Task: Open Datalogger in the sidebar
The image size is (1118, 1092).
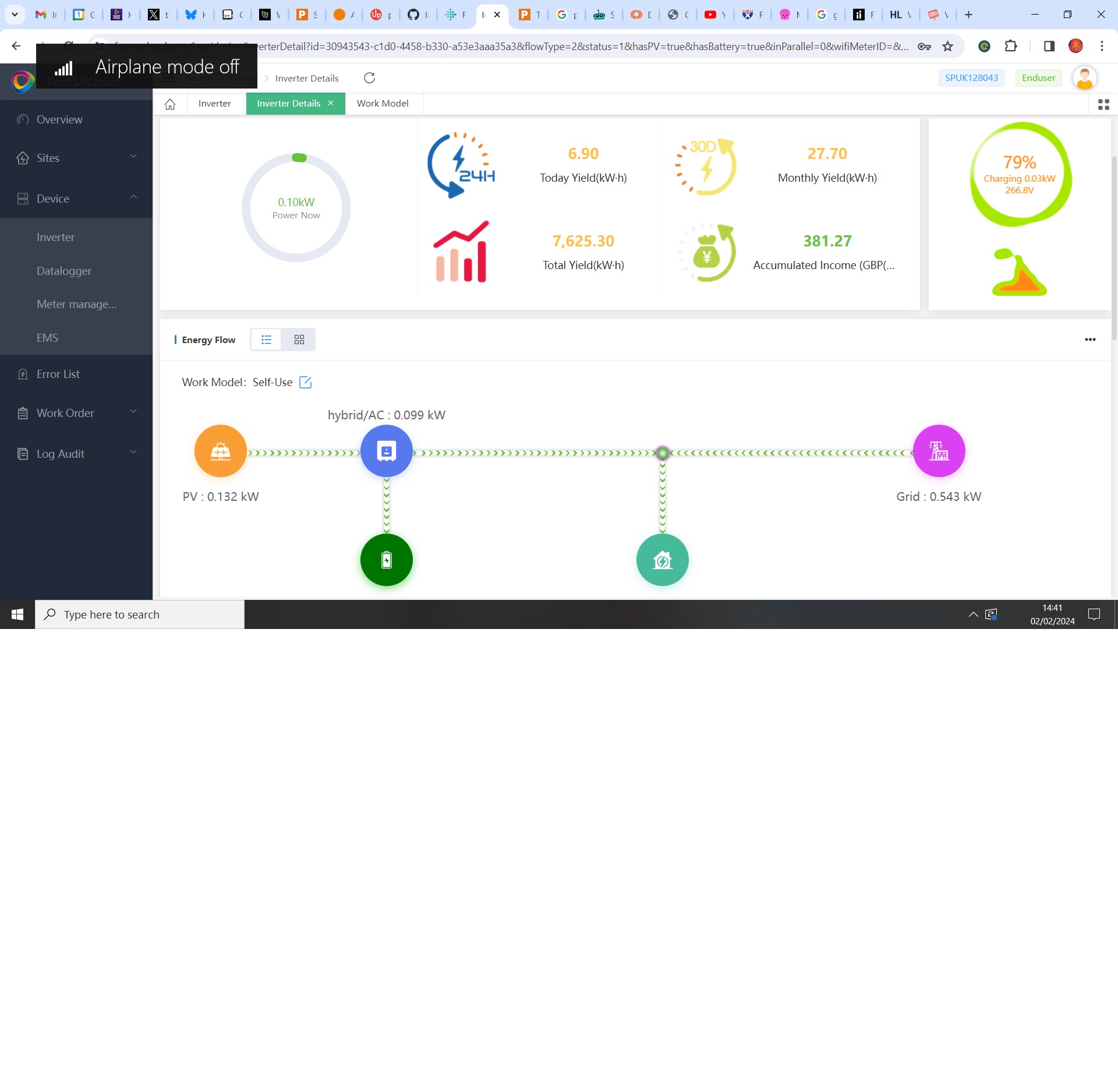Action: [x=64, y=271]
